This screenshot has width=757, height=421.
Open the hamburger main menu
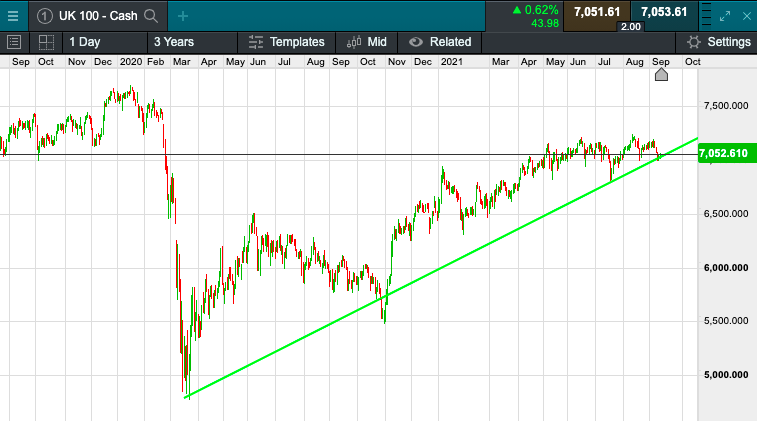13,15
